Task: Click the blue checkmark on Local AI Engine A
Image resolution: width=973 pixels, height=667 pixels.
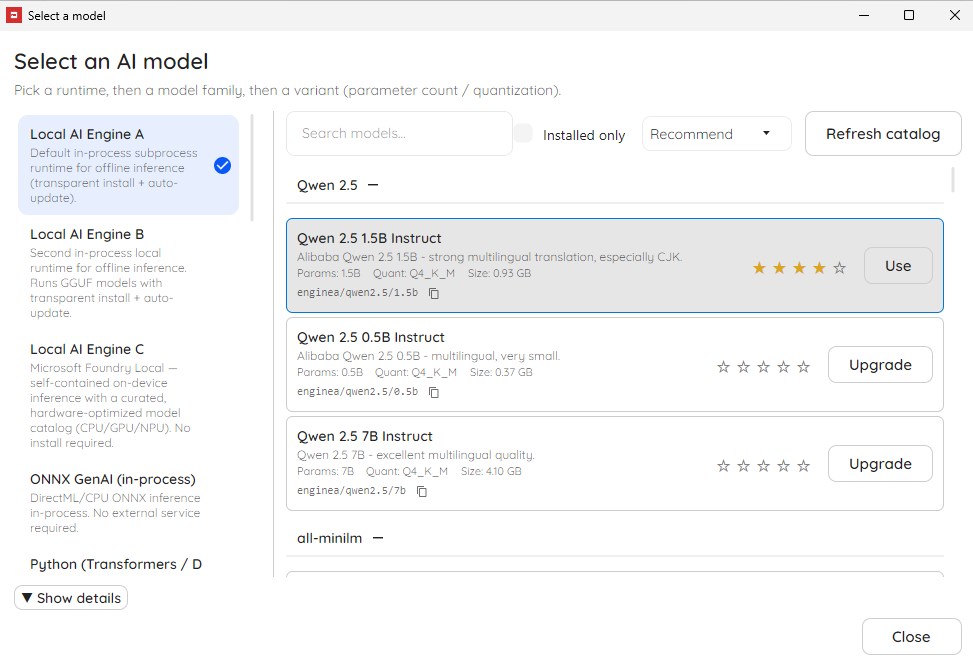Action: (x=222, y=166)
